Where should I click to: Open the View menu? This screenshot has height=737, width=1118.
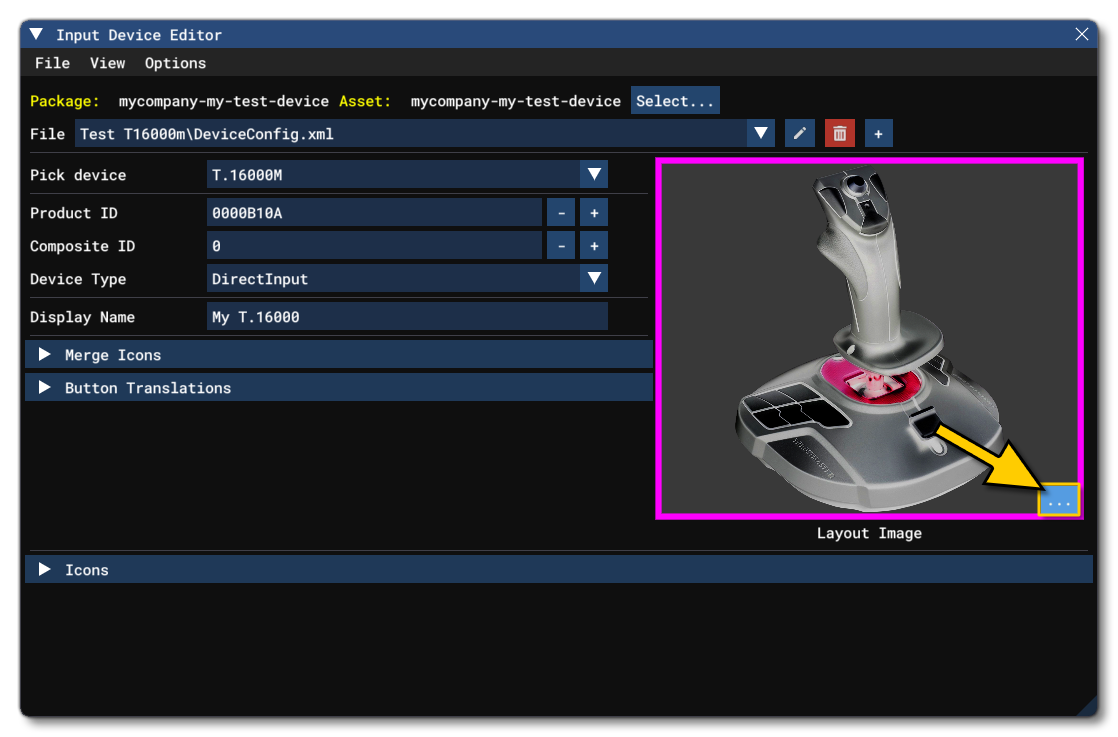[x=108, y=63]
